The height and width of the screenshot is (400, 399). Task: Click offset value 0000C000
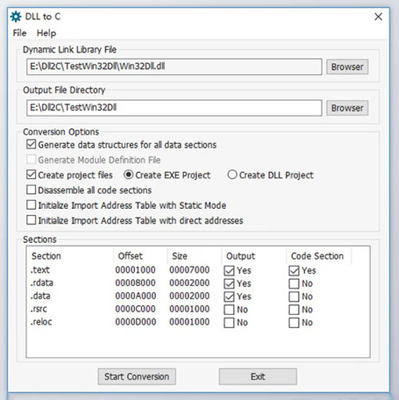(135, 309)
